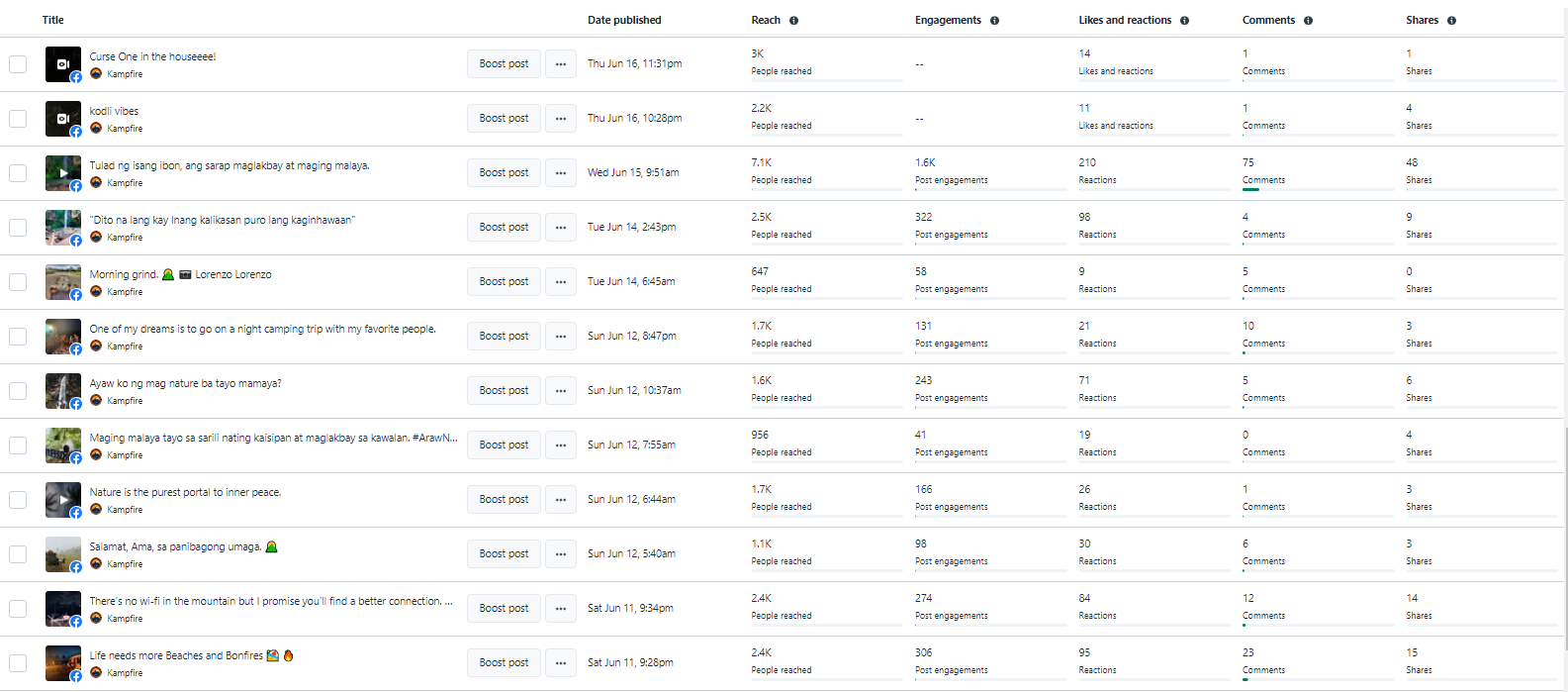Select checkbox for 'Curse One in the houseeeel'

click(18, 64)
